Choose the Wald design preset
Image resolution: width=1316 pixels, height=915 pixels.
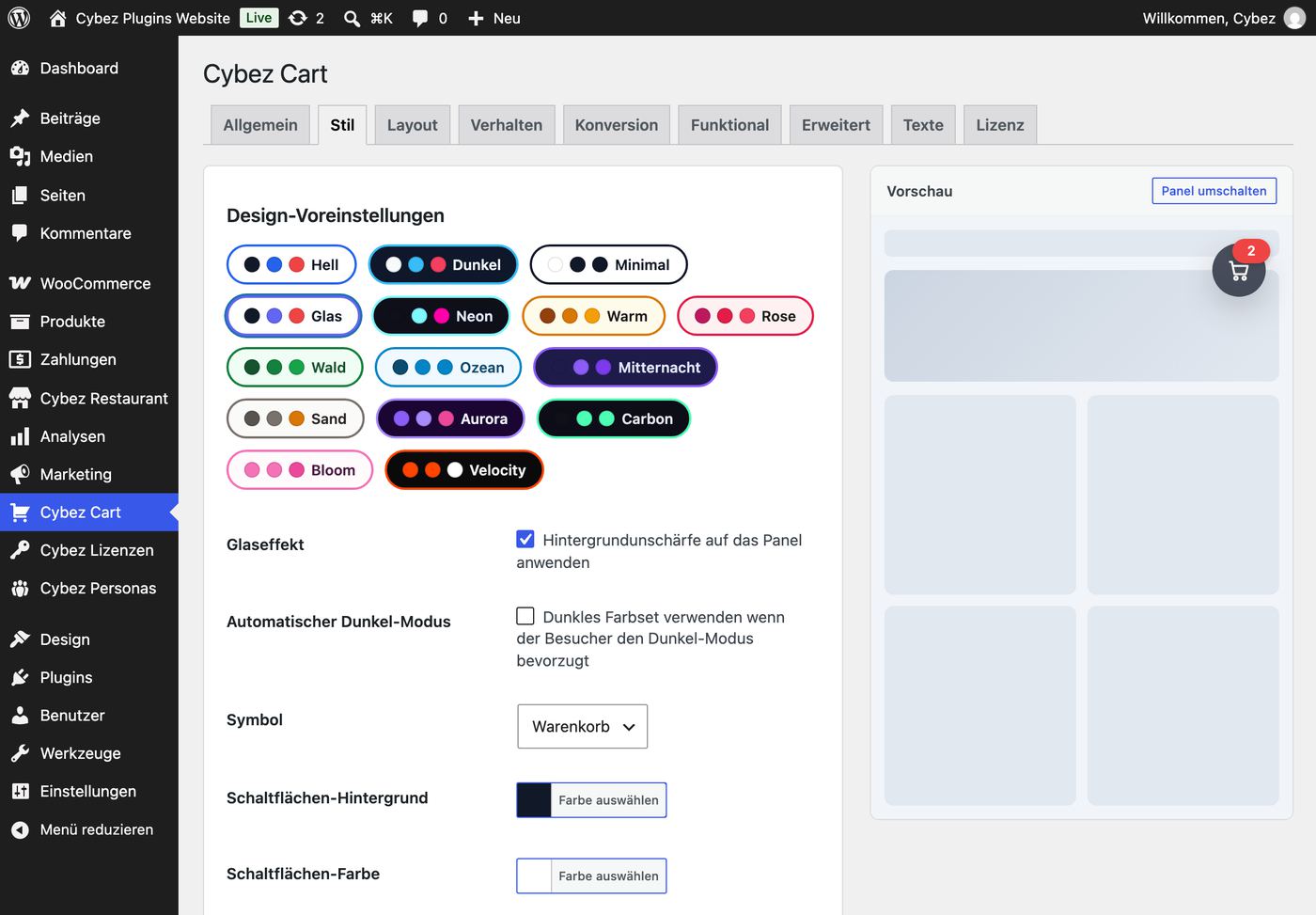295,368
